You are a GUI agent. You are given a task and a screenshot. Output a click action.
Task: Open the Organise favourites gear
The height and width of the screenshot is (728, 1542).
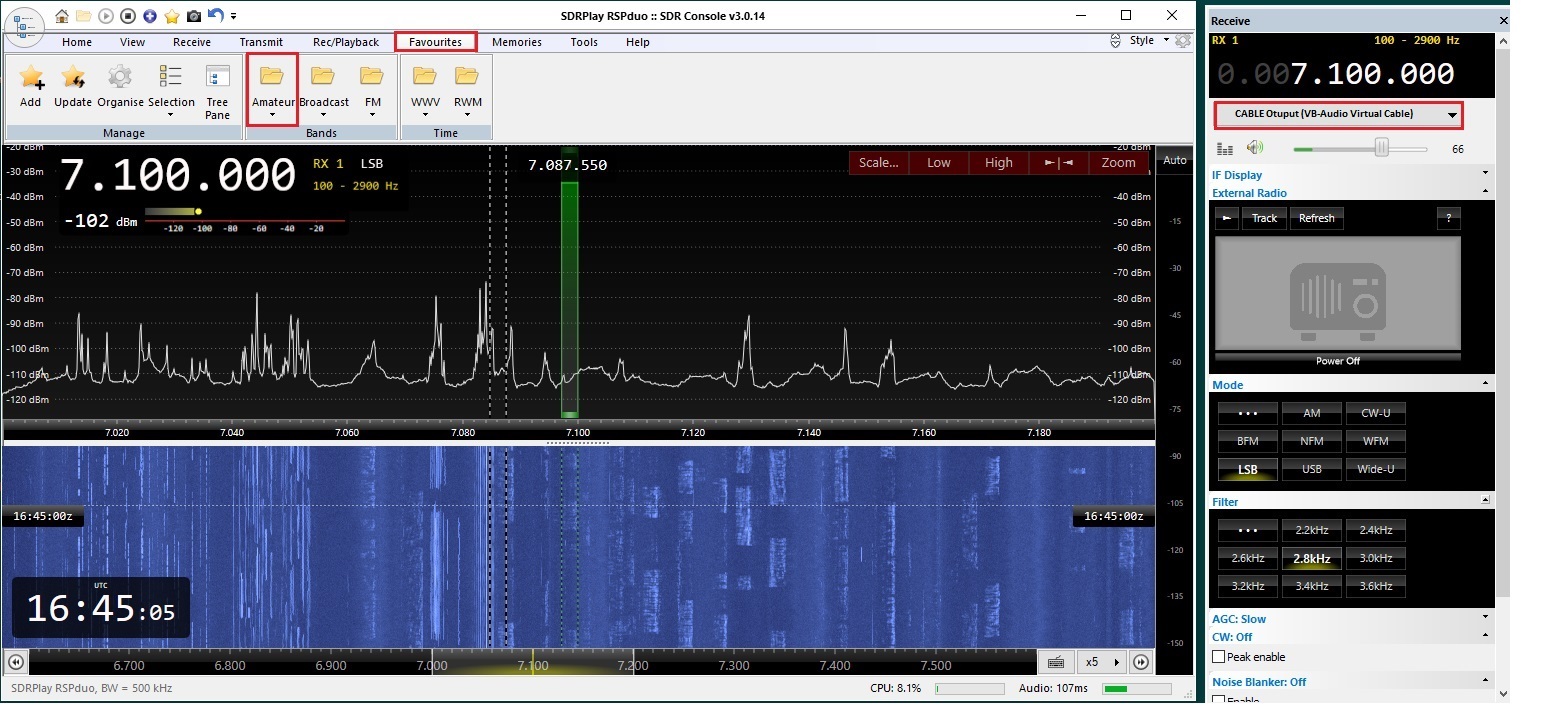[x=120, y=87]
